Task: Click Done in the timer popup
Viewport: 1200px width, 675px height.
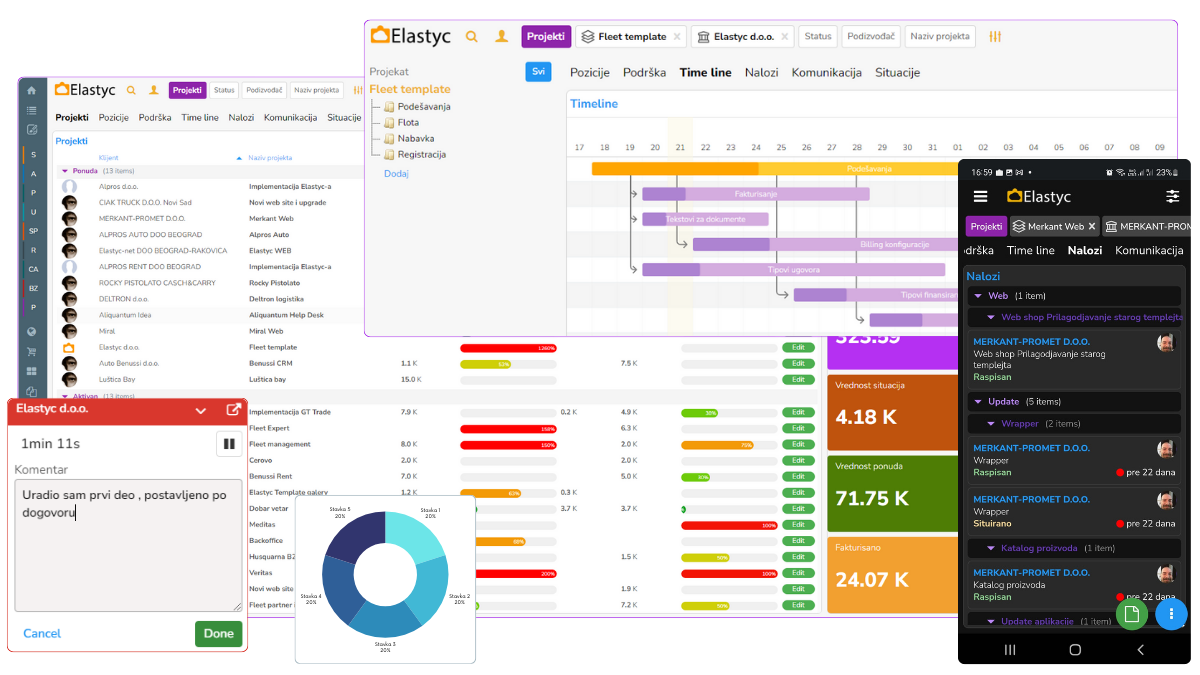Action: tap(218, 633)
